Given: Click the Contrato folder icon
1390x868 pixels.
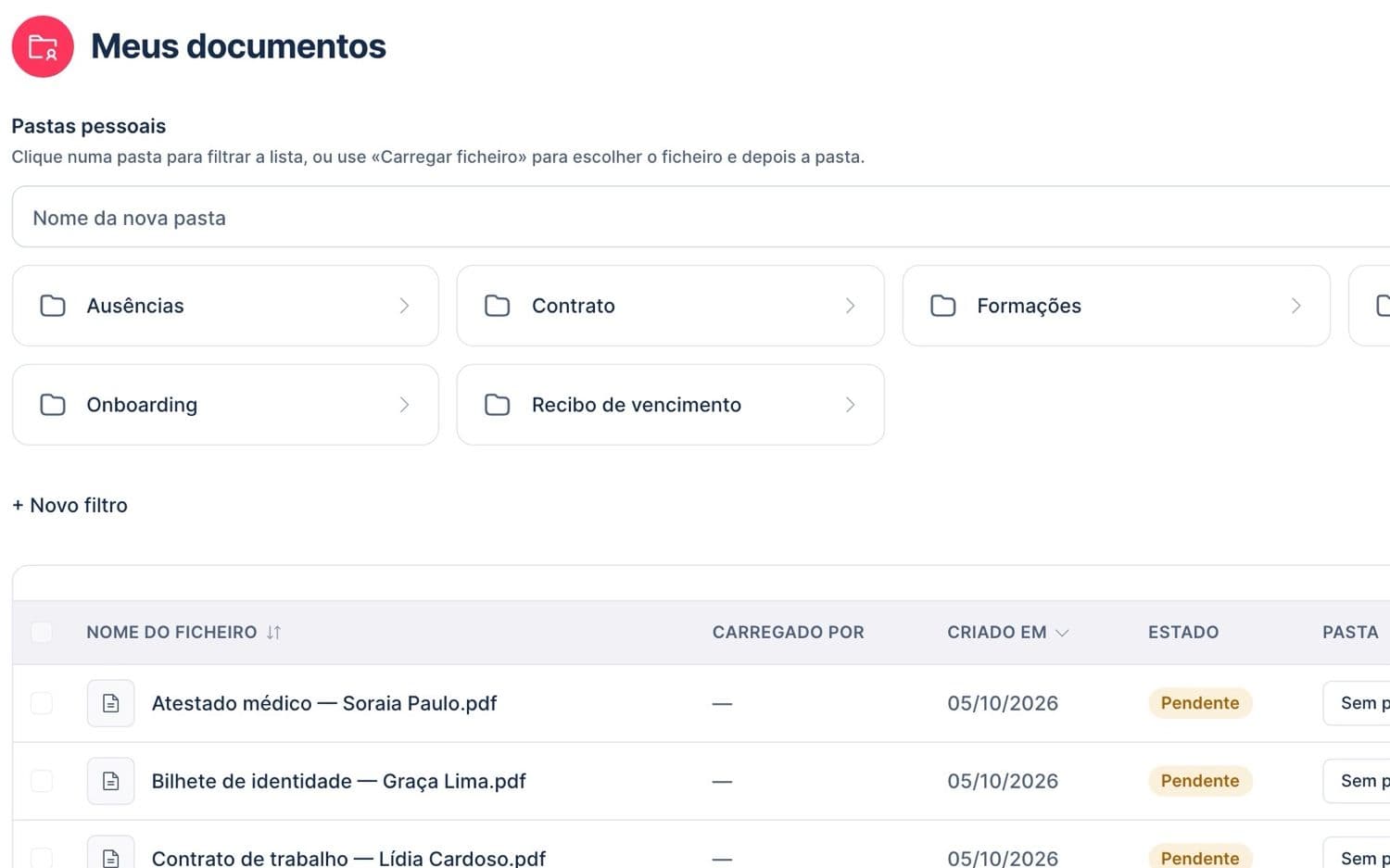Looking at the screenshot, I should point(498,306).
